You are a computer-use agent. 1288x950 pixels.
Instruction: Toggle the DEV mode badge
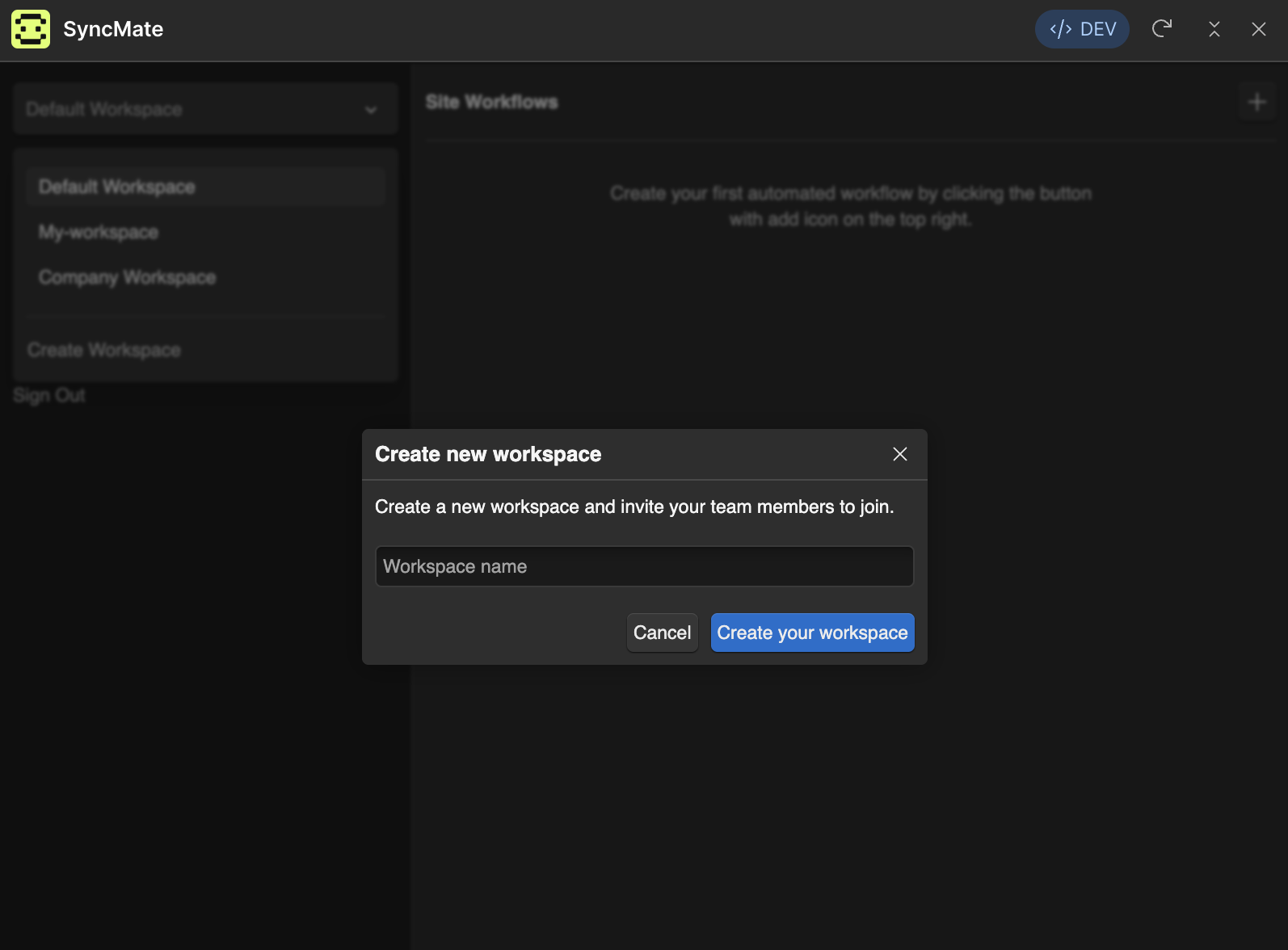tap(1082, 29)
